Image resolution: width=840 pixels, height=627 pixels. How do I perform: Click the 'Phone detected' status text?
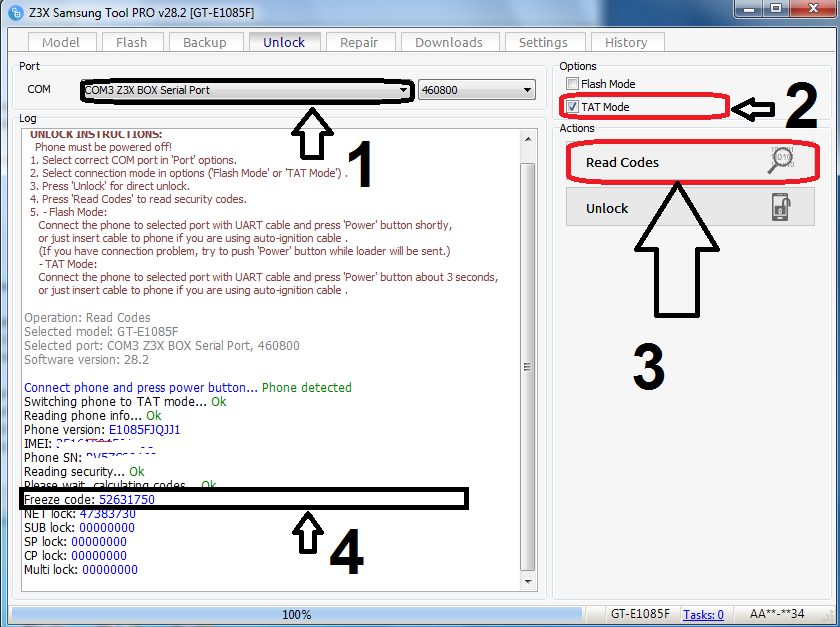pos(307,387)
